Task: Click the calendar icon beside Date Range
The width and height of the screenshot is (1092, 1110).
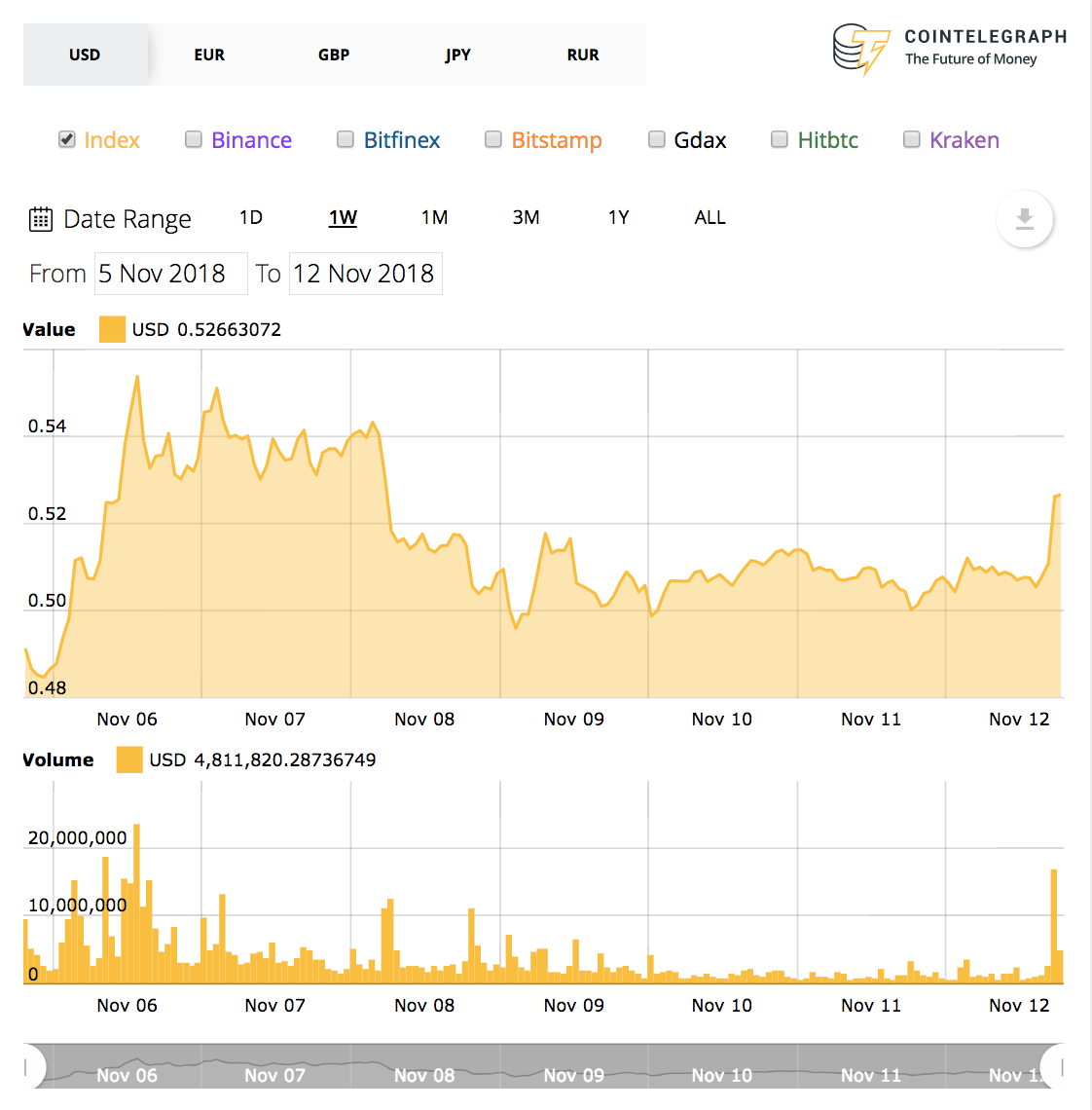Action: tap(40, 219)
